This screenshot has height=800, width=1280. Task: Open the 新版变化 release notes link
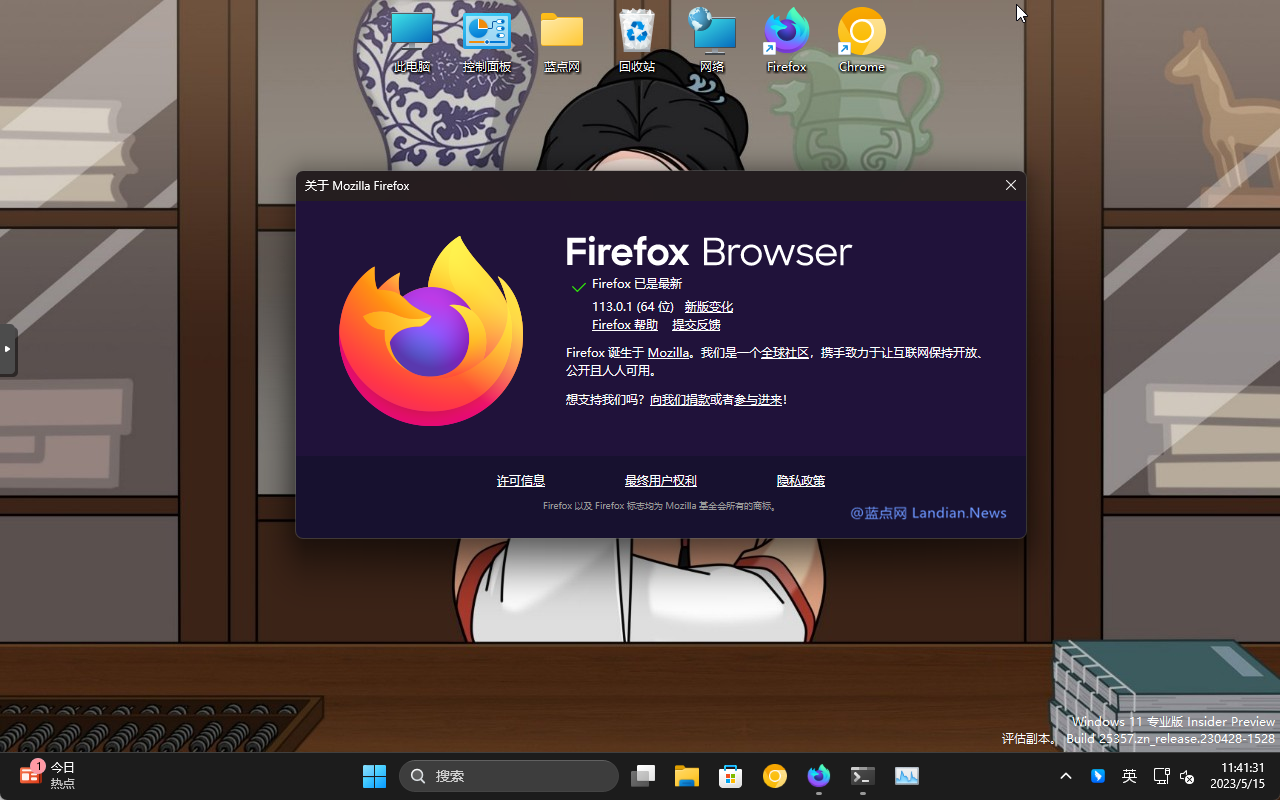point(708,307)
